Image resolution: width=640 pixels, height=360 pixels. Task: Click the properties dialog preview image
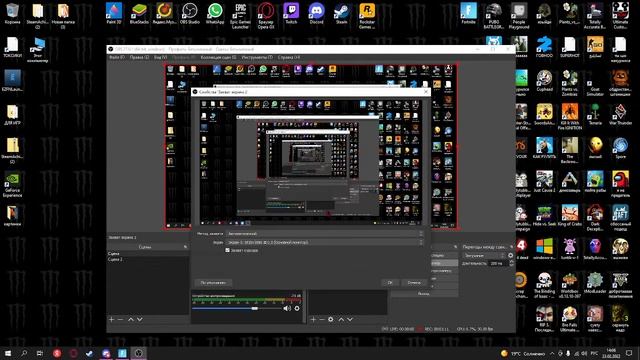[311, 162]
